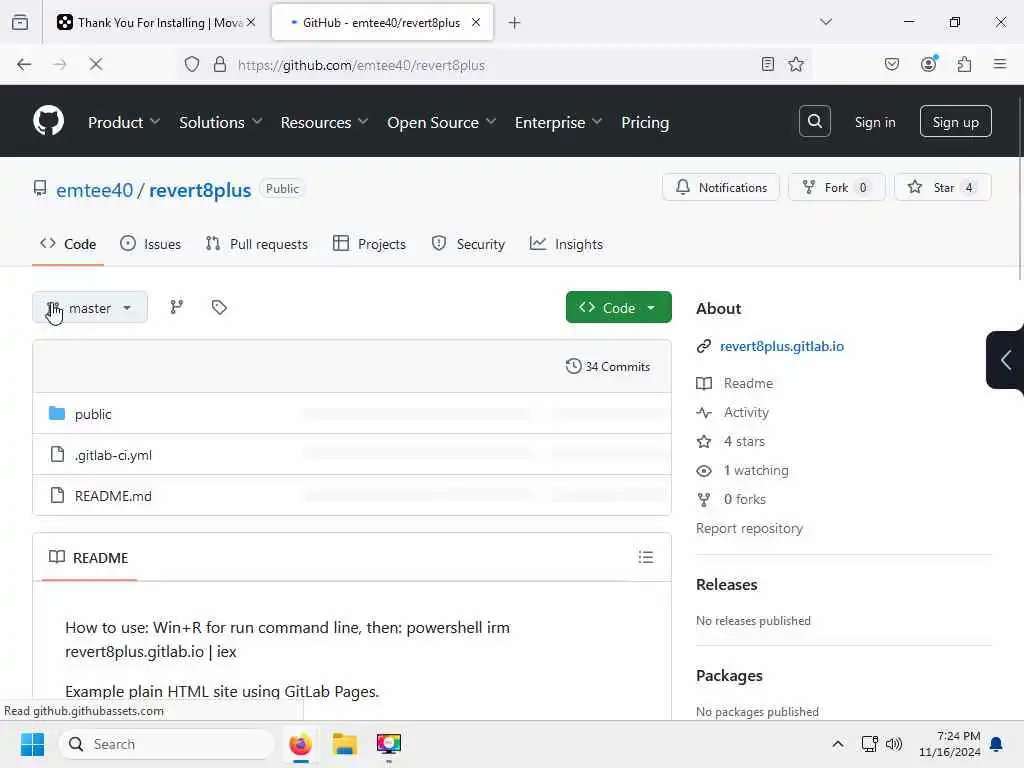Switch to Thank You For Installing tab
The image size is (1024, 768).
[x=150, y=23]
